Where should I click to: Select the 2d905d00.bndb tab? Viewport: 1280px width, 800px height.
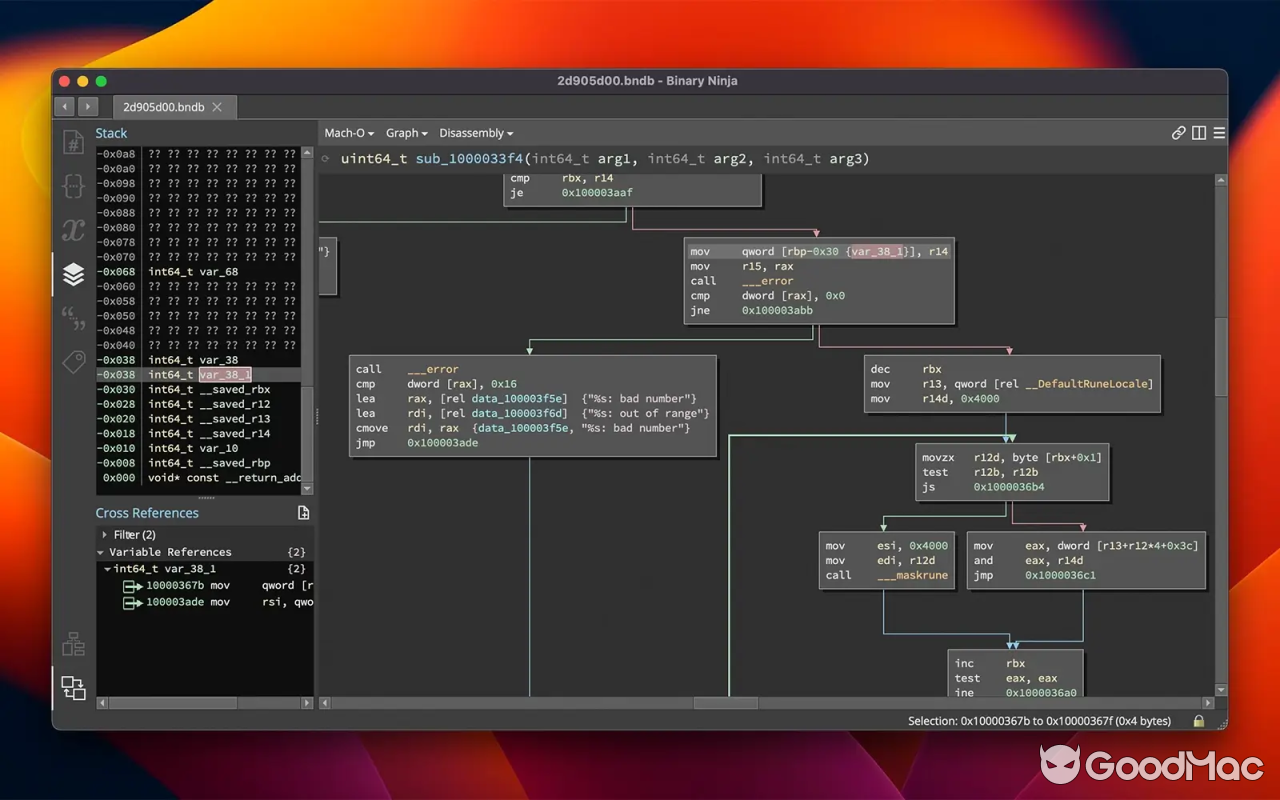[166, 106]
